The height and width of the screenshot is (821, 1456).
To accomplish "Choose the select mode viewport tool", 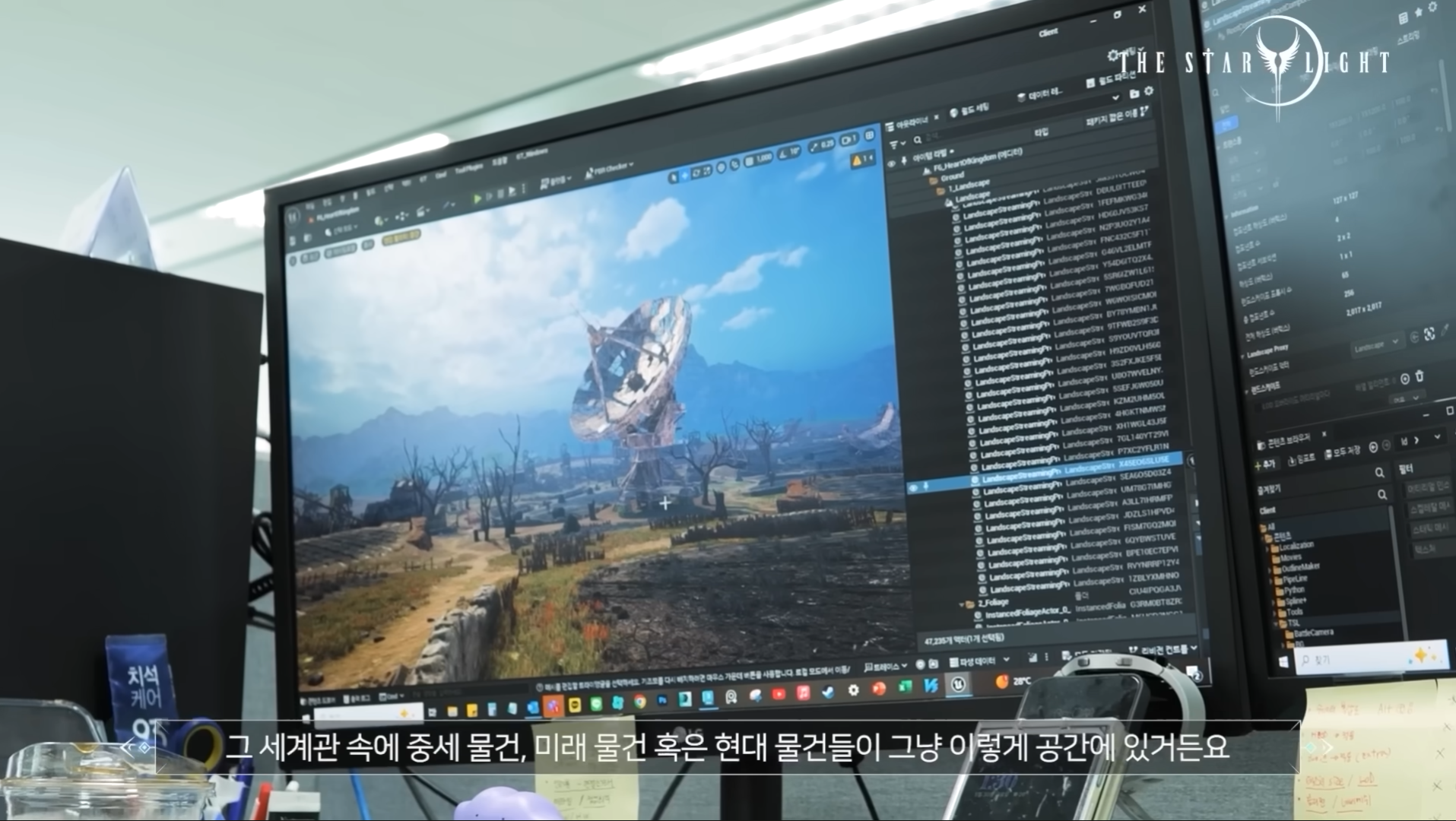I will 674,177.
